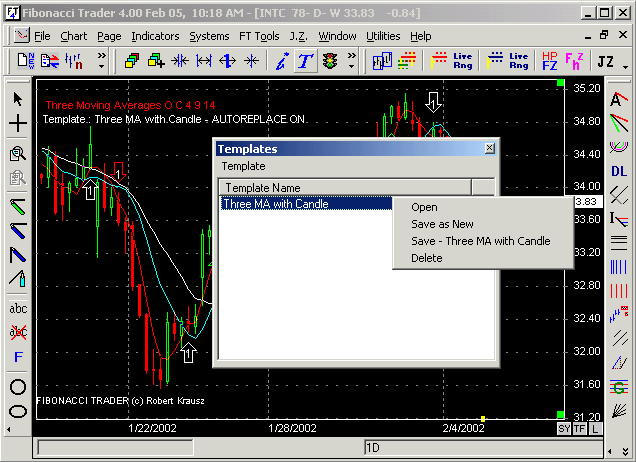Select the arrow pointer tool
This screenshot has width=636, height=462.
pyautogui.click(x=17, y=99)
